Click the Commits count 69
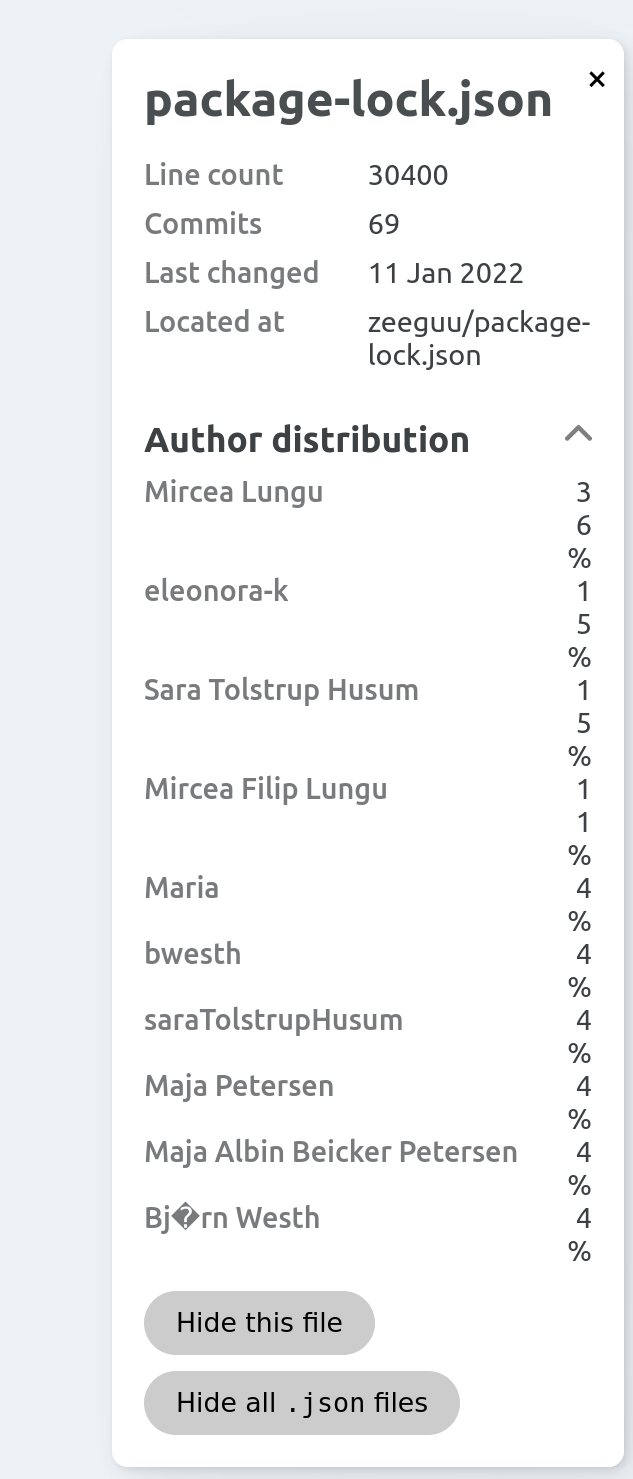 click(x=385, y=223)
